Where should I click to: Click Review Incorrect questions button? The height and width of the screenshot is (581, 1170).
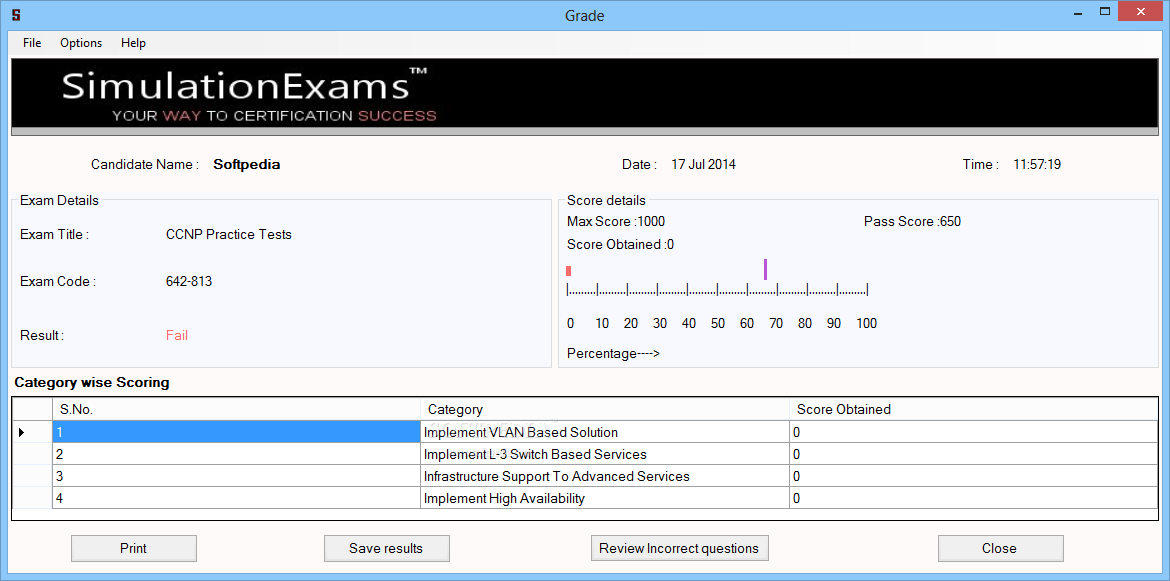679,548
